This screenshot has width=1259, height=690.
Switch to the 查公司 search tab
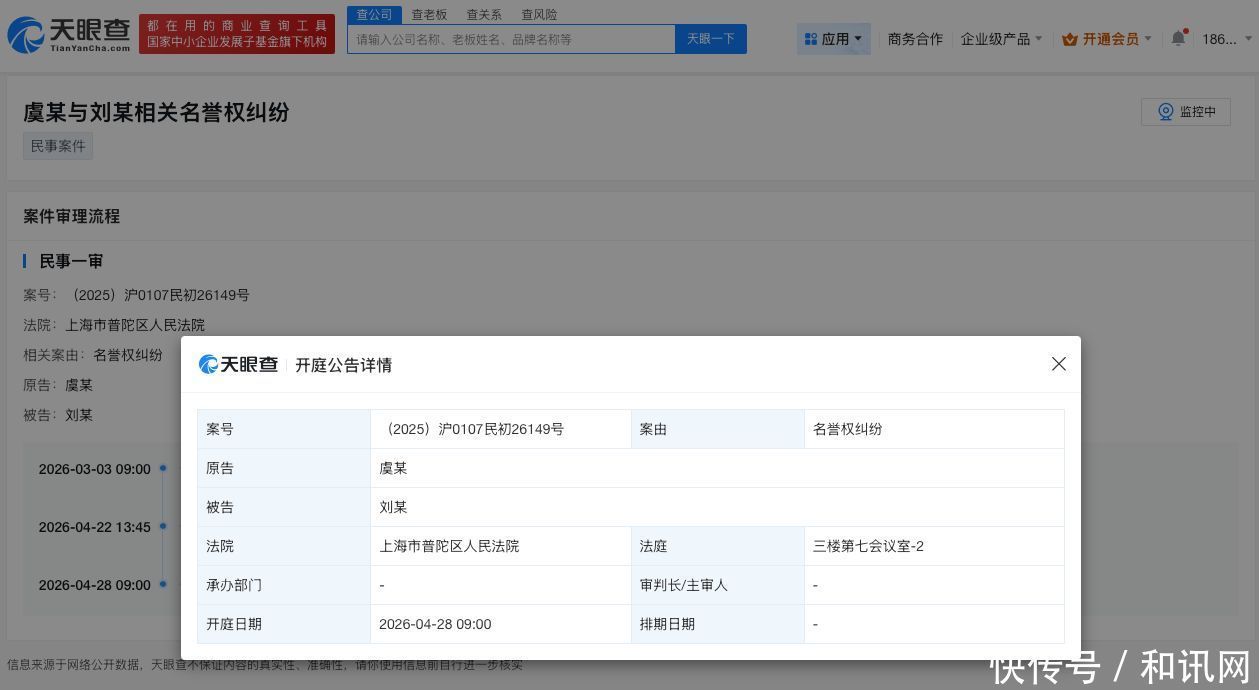click(374, 14)
